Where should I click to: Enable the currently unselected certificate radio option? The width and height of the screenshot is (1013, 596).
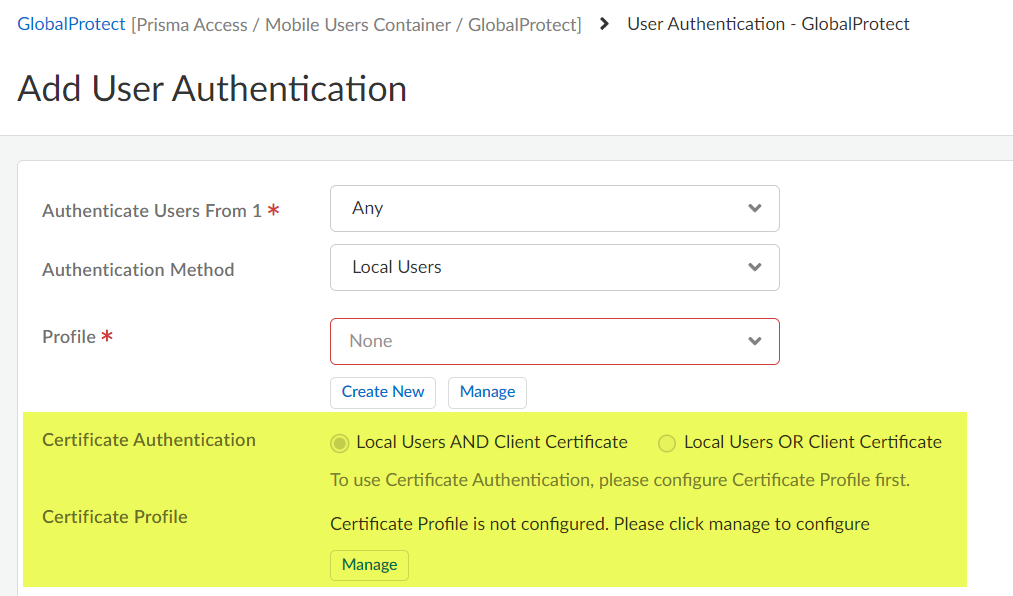(x=667, y=442)
